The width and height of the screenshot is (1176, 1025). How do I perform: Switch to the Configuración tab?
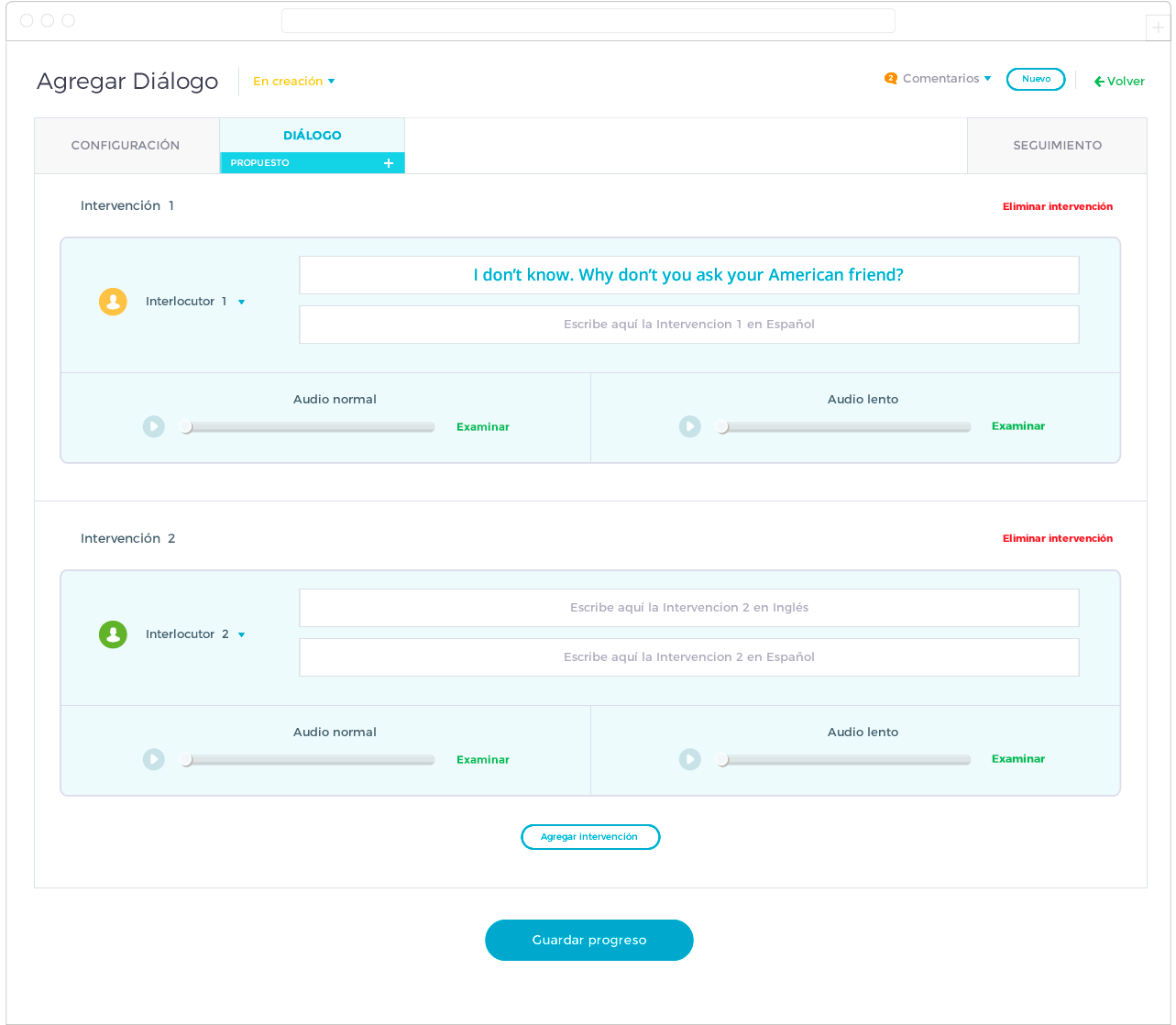point(126,146)
